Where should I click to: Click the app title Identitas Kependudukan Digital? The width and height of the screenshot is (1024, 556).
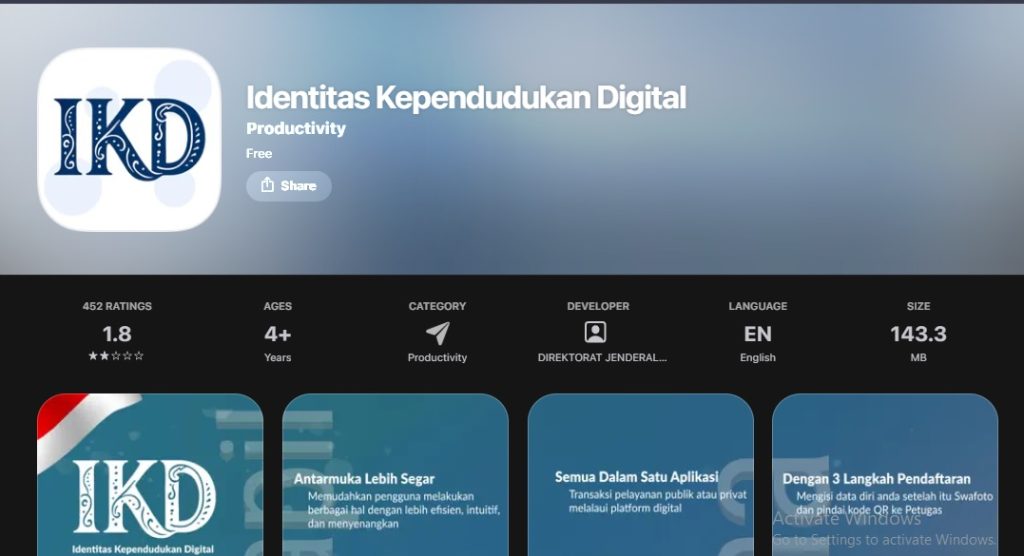click(466, 98)
